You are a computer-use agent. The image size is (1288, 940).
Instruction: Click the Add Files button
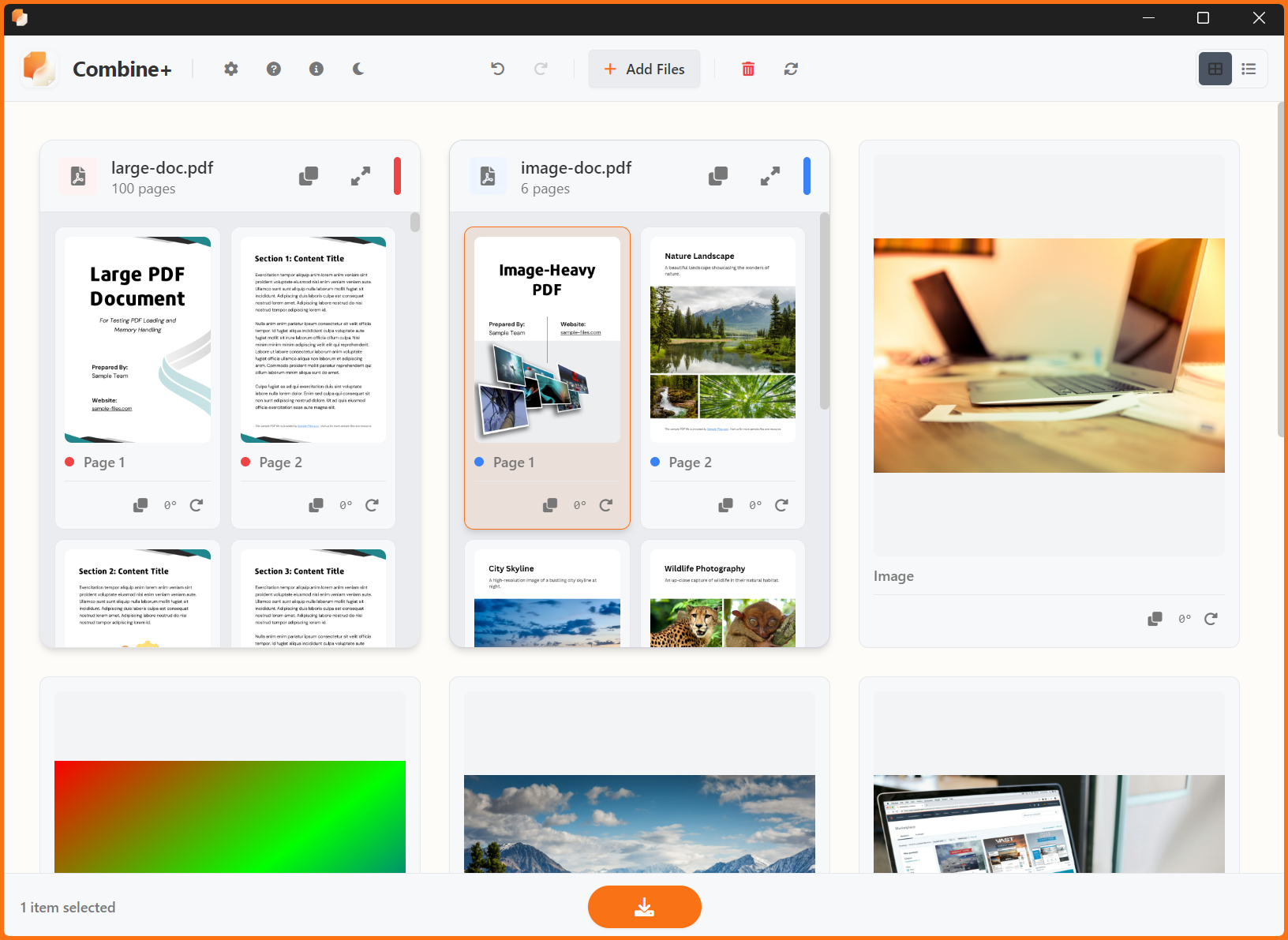644,69
